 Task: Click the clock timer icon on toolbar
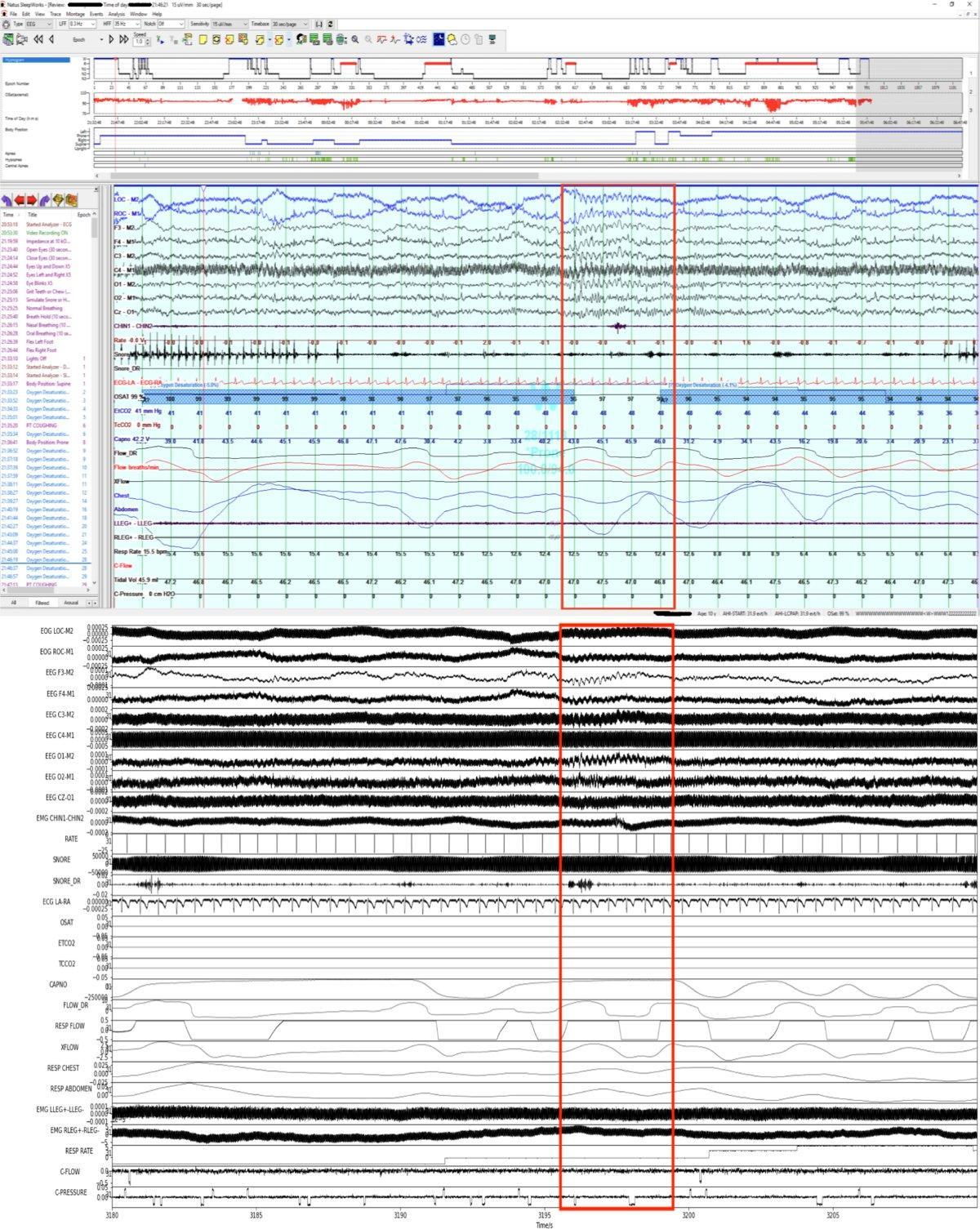[465, 38]
